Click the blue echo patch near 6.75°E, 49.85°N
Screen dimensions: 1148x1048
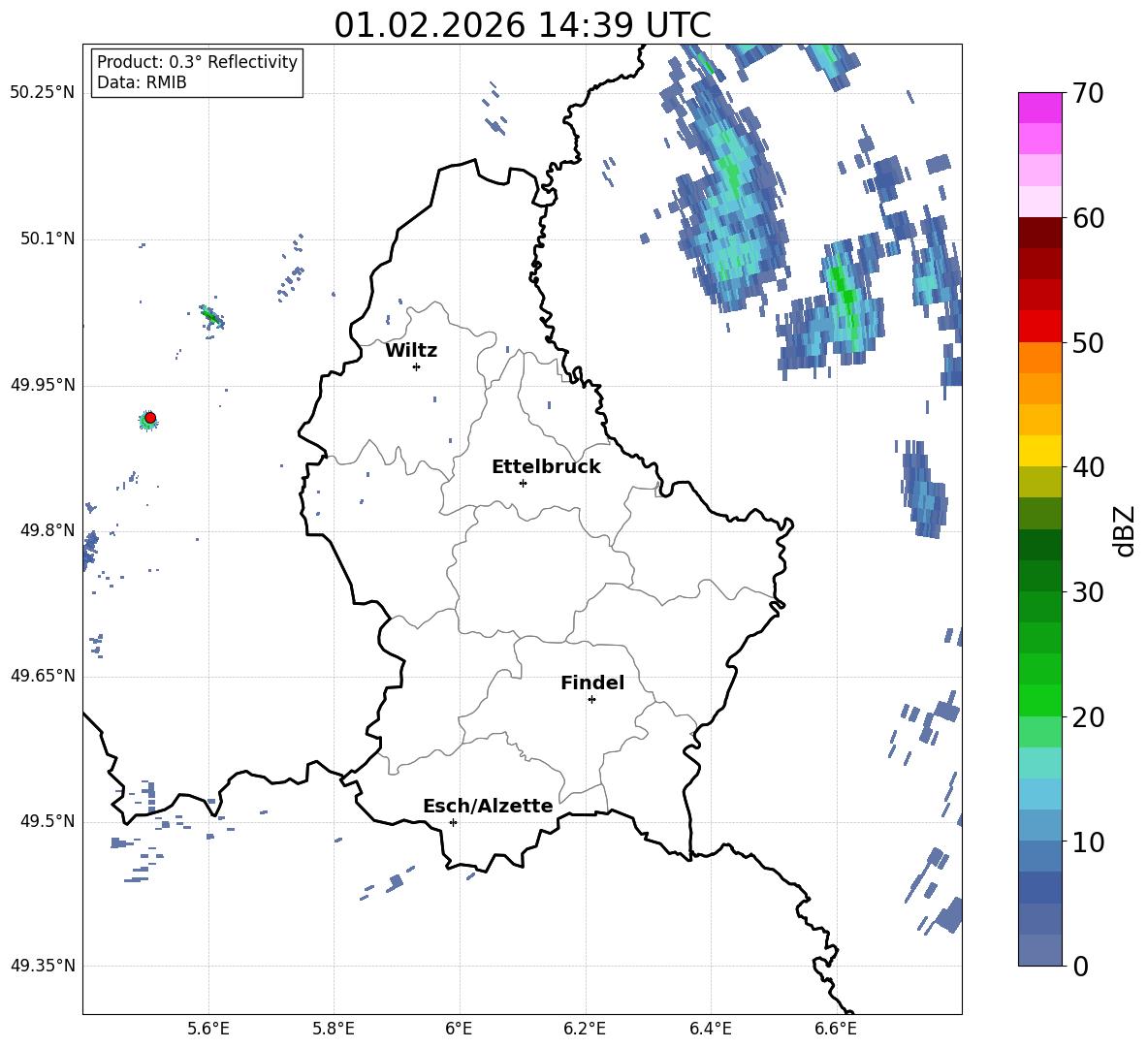(922, 489)
